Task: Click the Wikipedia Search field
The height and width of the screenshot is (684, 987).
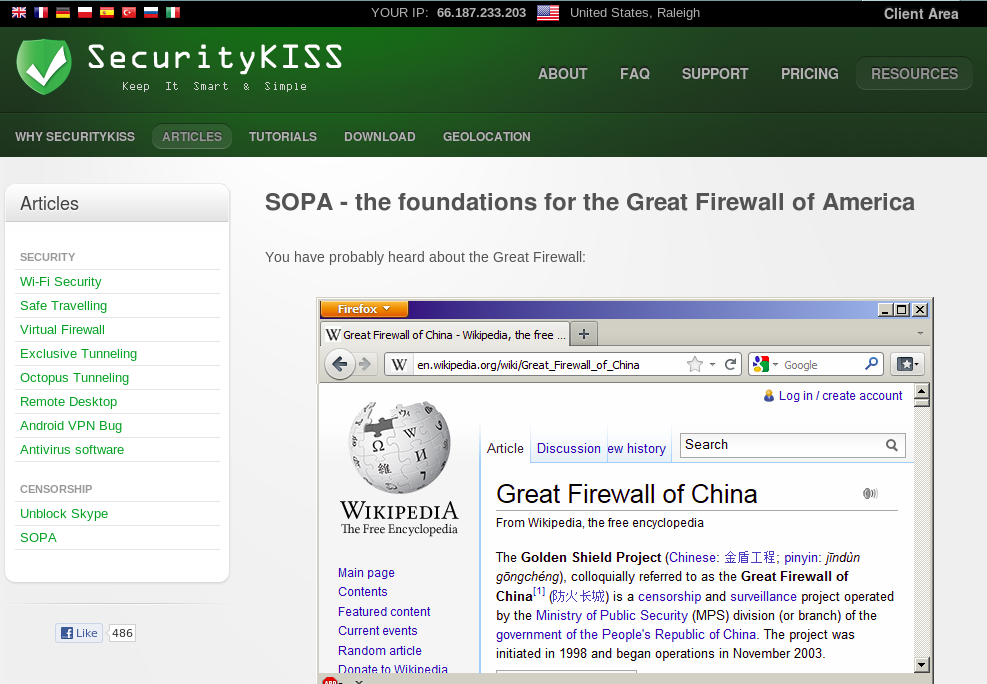Action: [x=782, y=445]
